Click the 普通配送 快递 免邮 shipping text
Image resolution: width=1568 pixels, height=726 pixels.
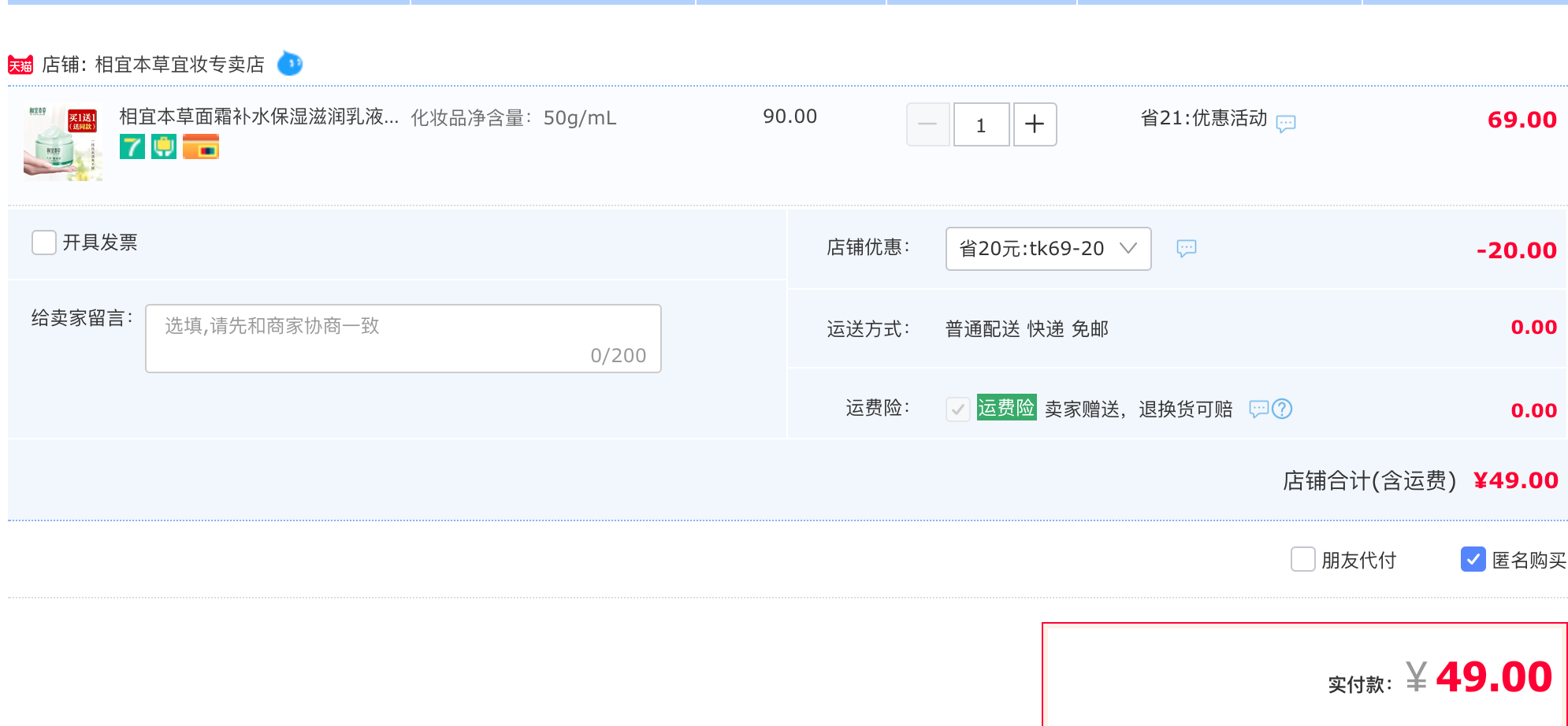pos(1027,329)
